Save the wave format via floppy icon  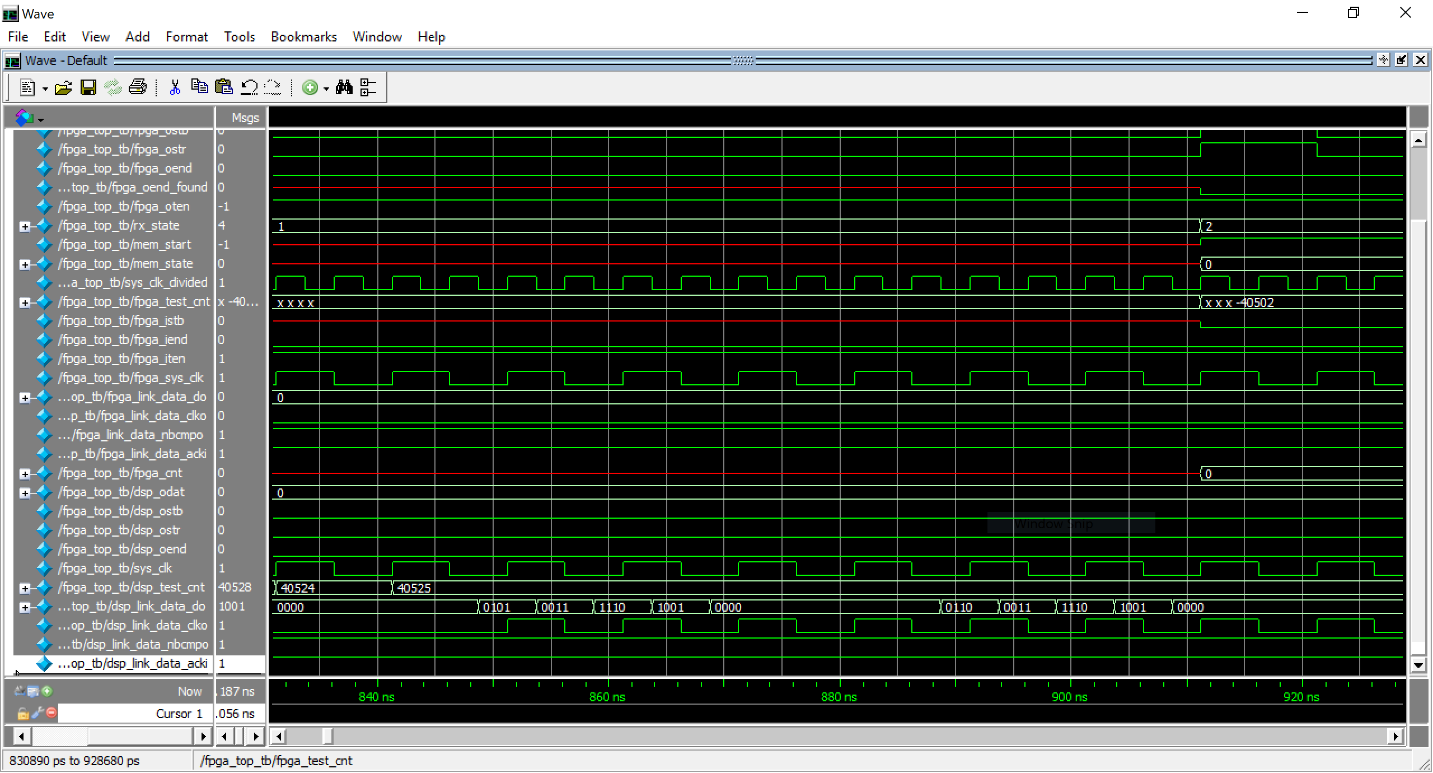[88, 88]
